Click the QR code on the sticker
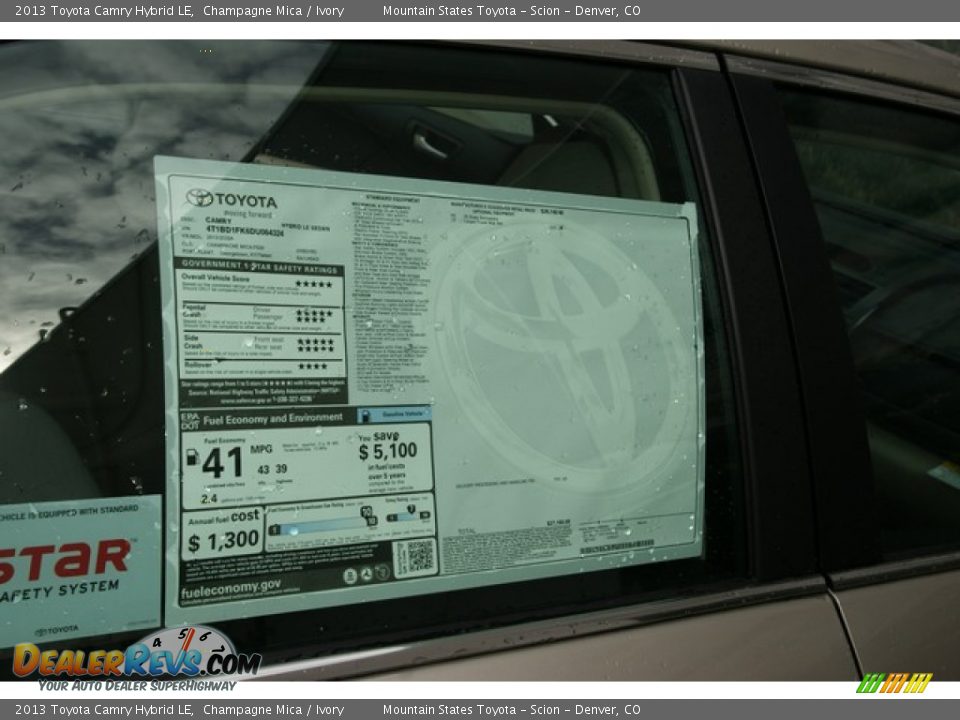Viewport: 960px width, 720px height. point(420,556)
